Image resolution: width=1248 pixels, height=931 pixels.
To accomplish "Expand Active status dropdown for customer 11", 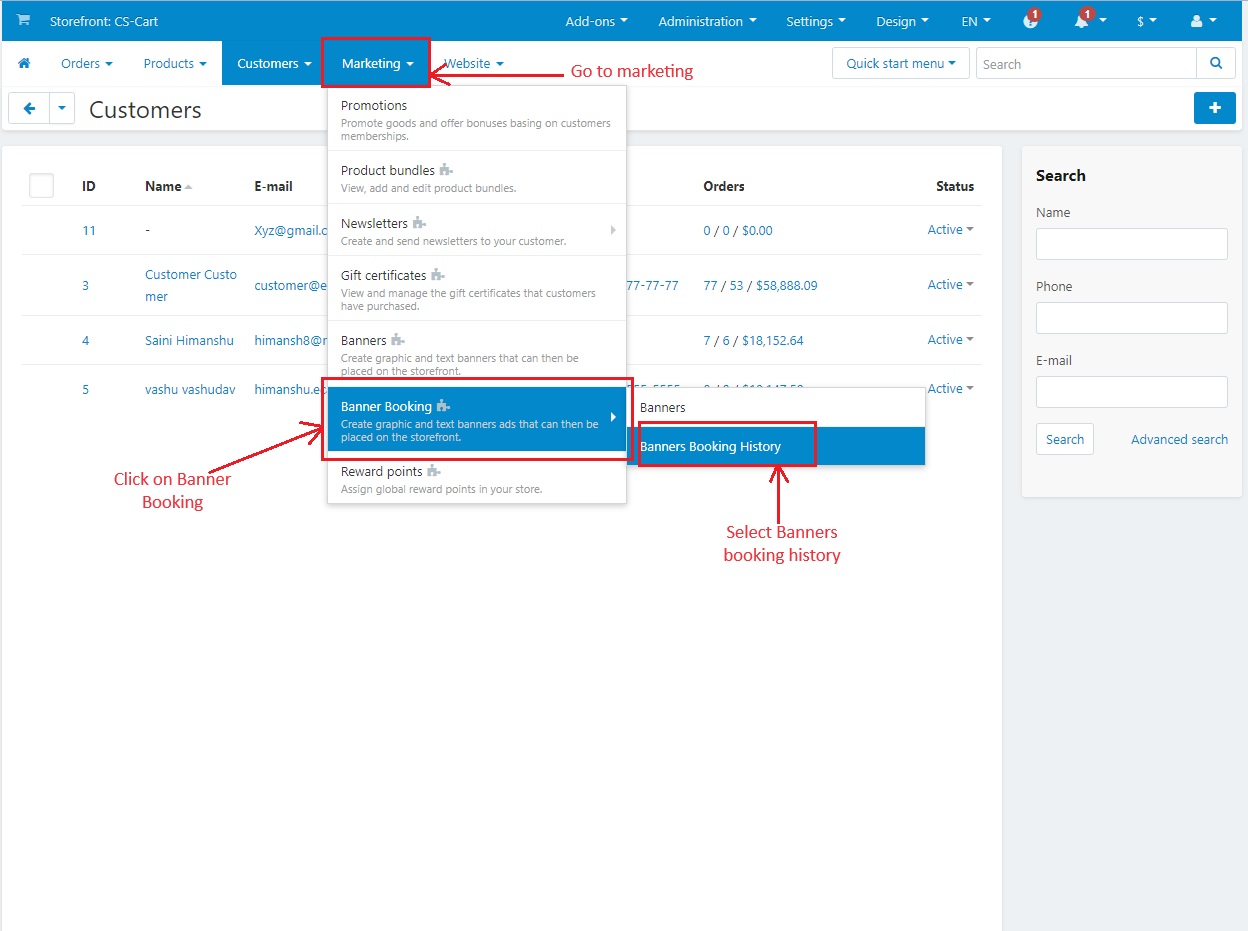I will 950,230.
